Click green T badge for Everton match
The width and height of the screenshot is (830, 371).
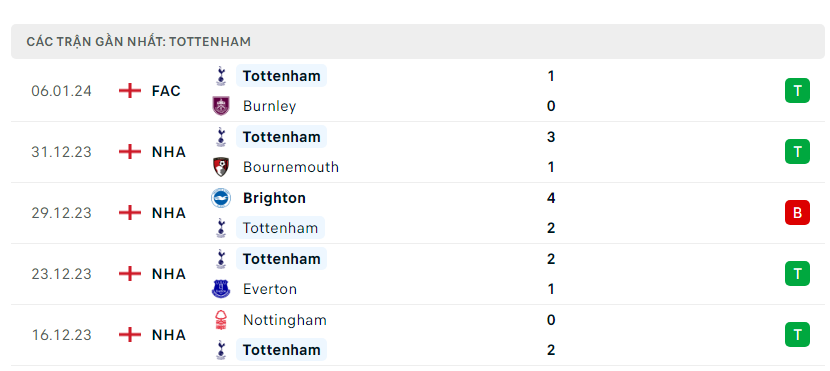point(797,274)
